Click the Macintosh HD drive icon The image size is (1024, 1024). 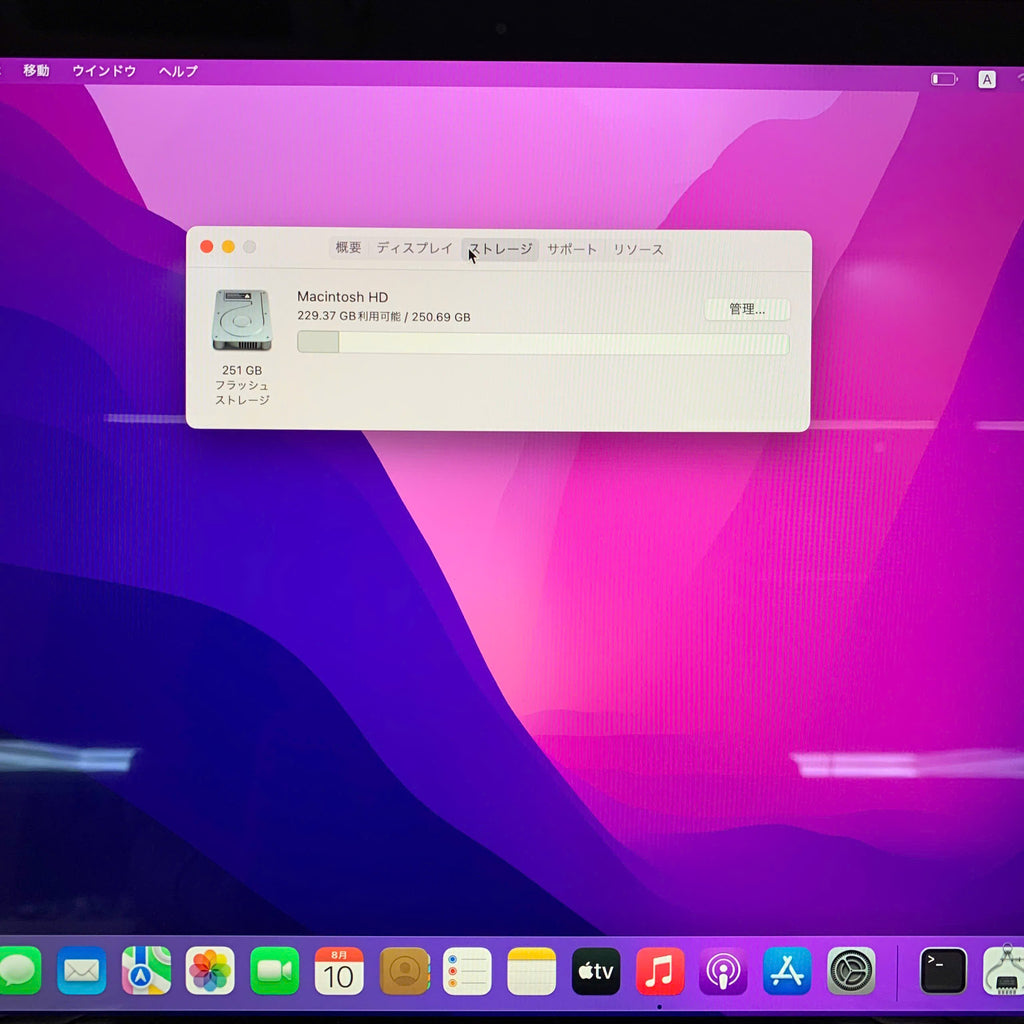pyautogui.click(x=242, y=320)
